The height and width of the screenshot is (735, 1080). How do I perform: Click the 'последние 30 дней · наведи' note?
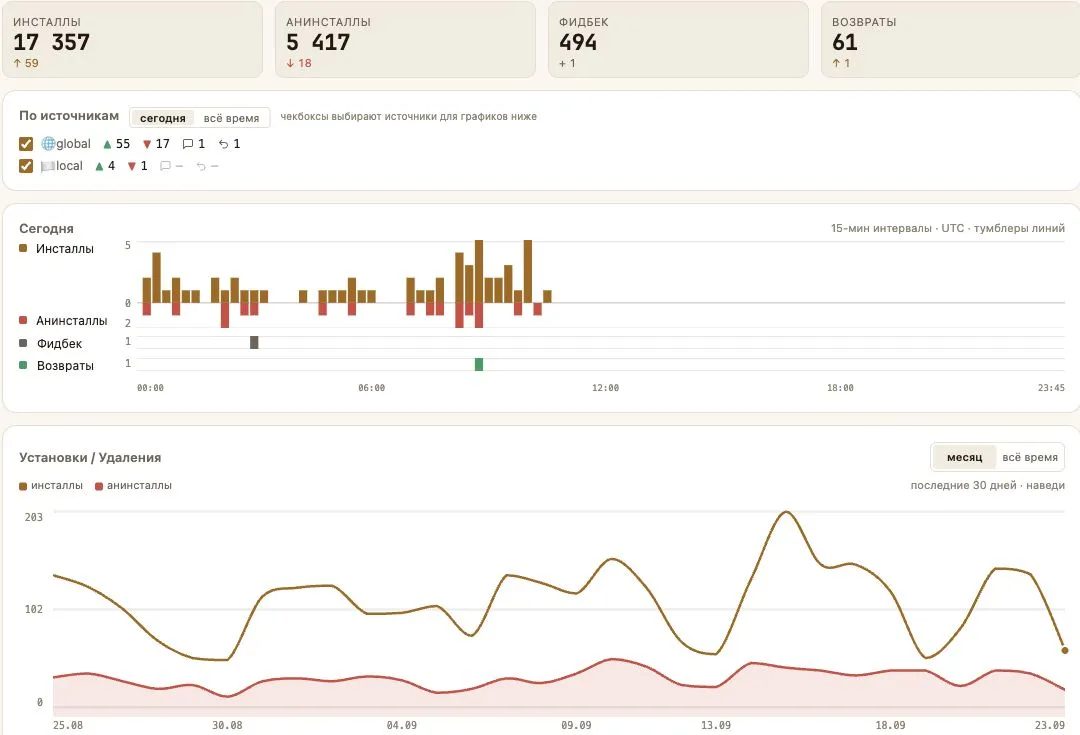pyautogui.click(x=988, y=485)
